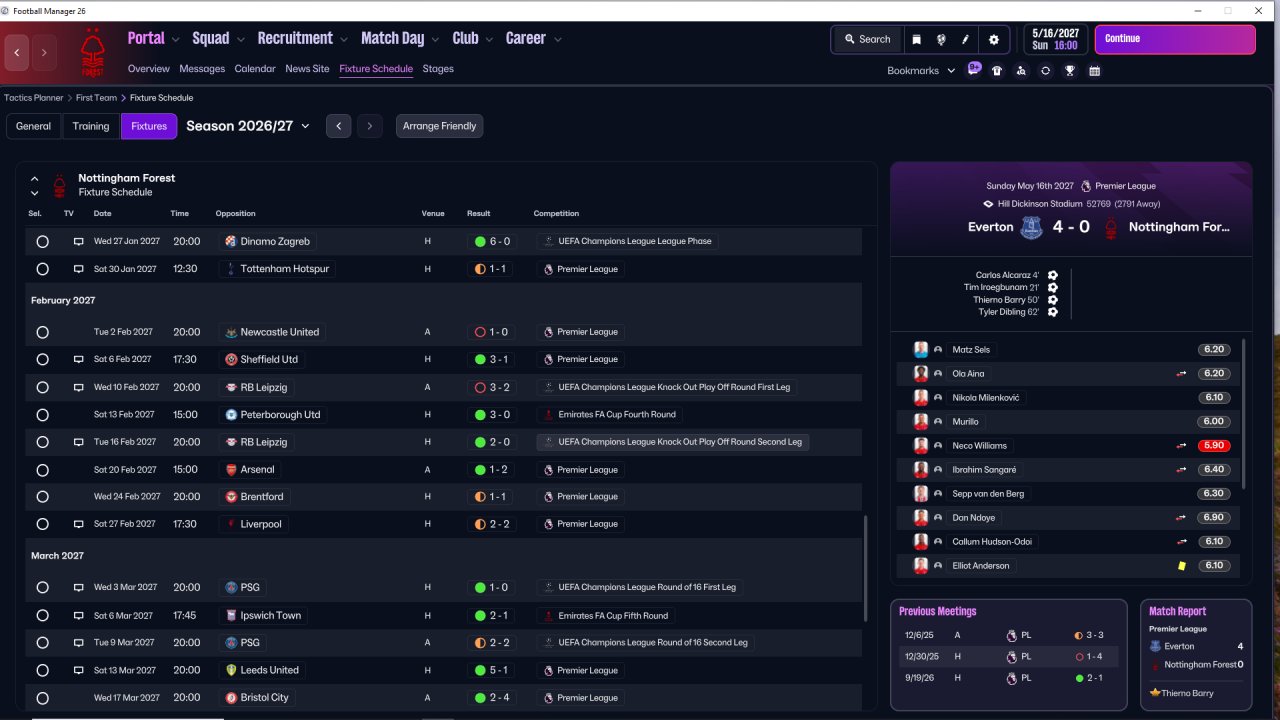Viewport: 1280px width, 720px height.
Task: Switch to the News Site tab
Action: click(x=307, y=69)
